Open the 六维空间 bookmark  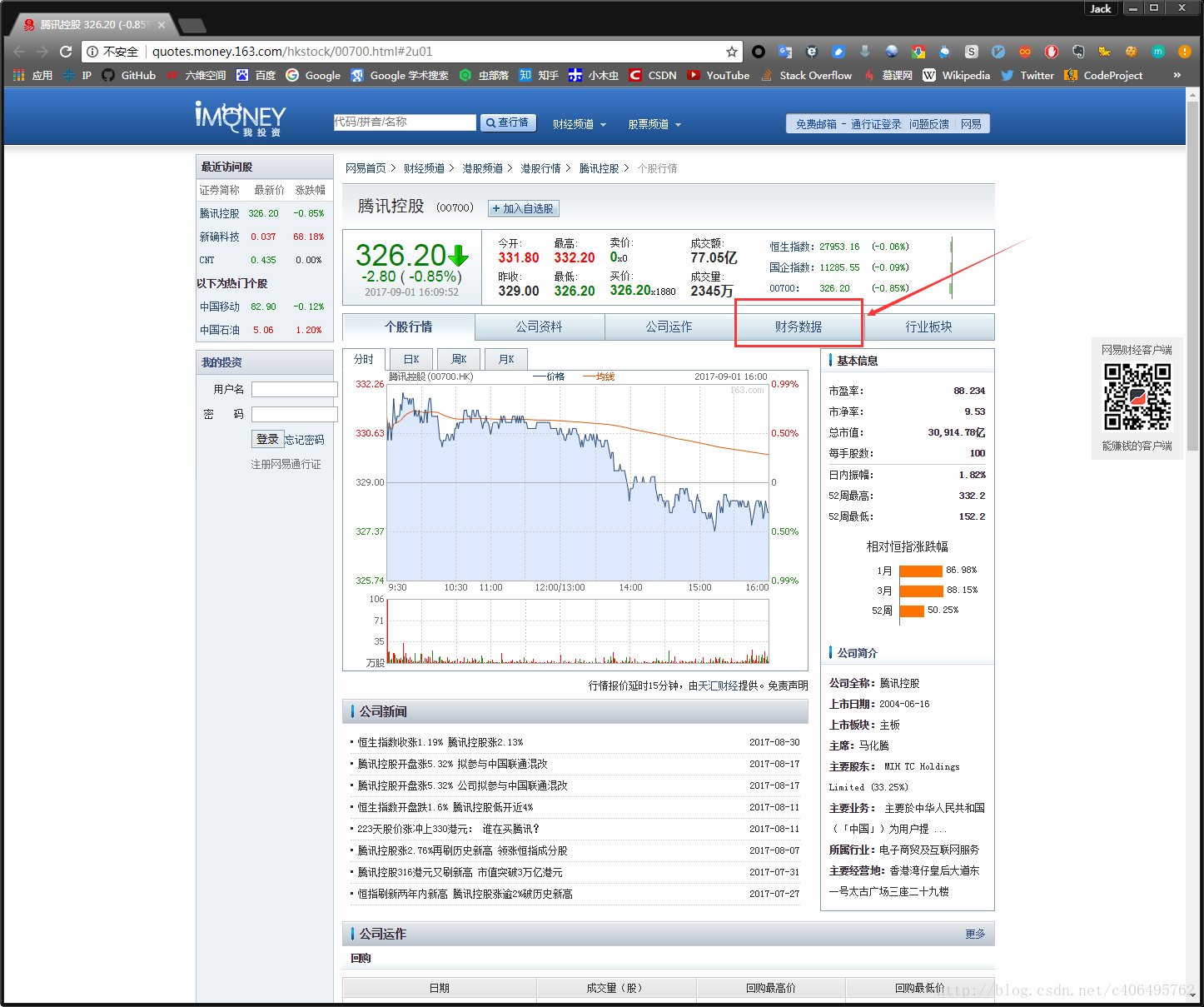tap(196, 75)
